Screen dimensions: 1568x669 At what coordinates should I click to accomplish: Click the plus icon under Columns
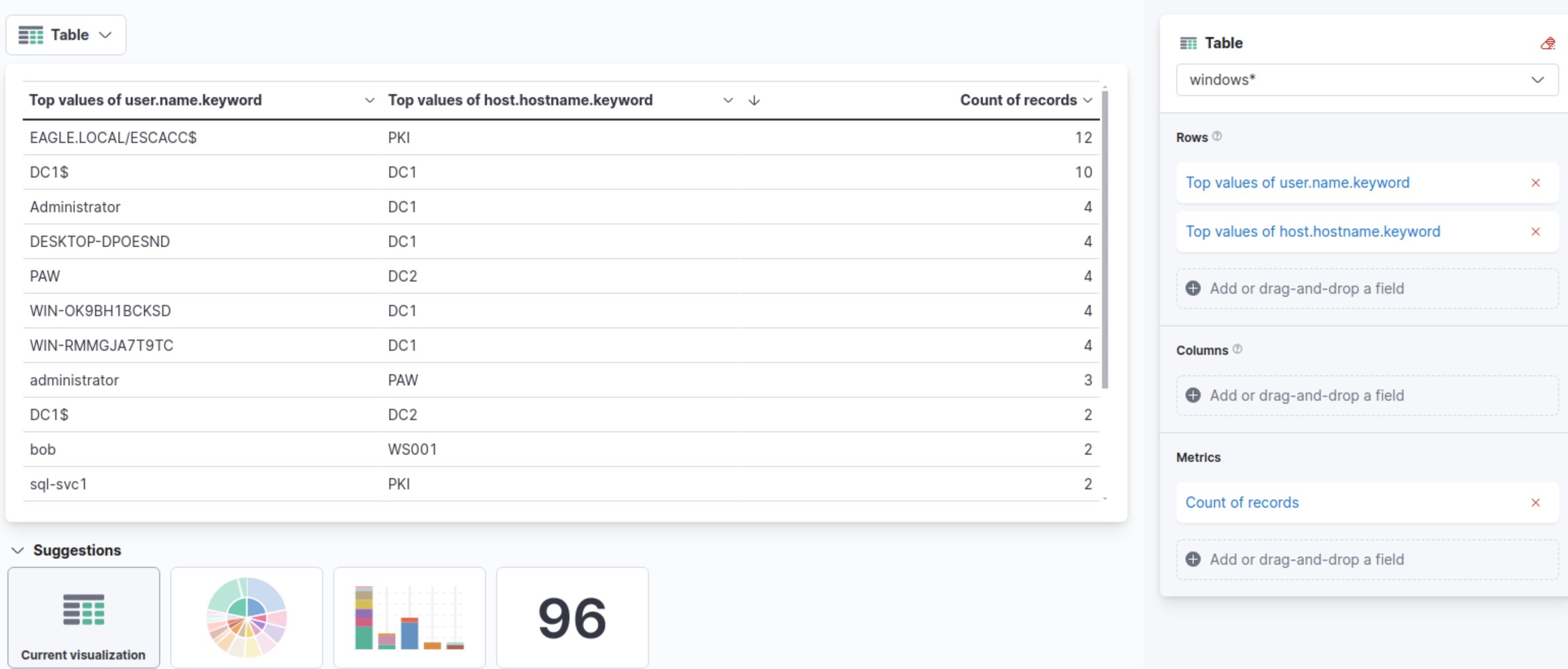(1193, 395)
